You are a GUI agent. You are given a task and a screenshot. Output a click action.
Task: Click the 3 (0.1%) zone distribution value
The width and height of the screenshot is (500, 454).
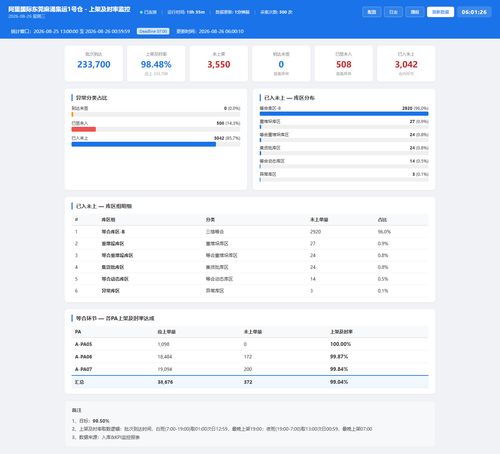[420, 174]
